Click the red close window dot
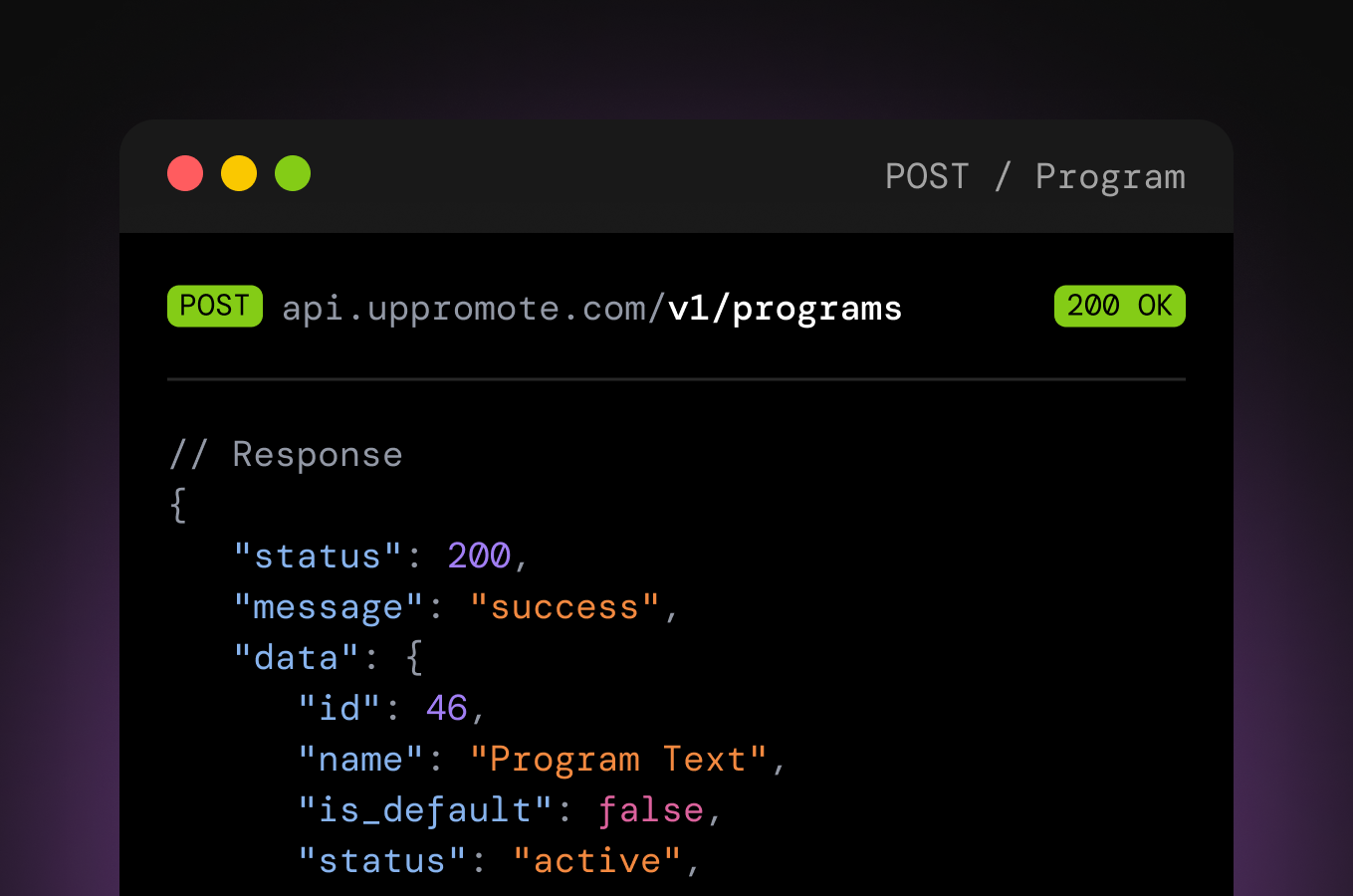Image resolution: width=1353 pixels, height=896 pixels. pyautogui.click(x=185, y=173)
